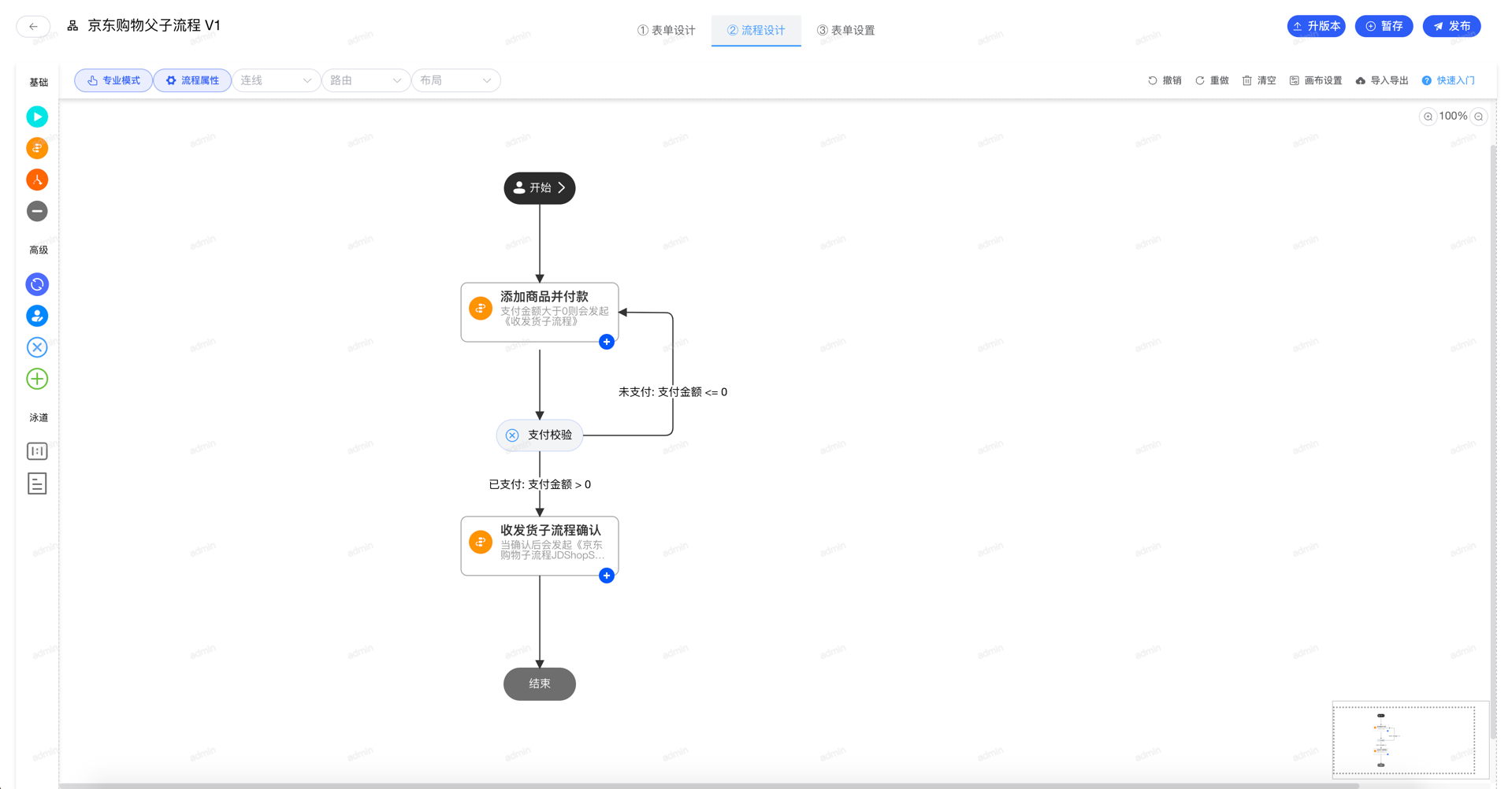
Task: Click the 发布 publish button
Action: coord(1451,26)
